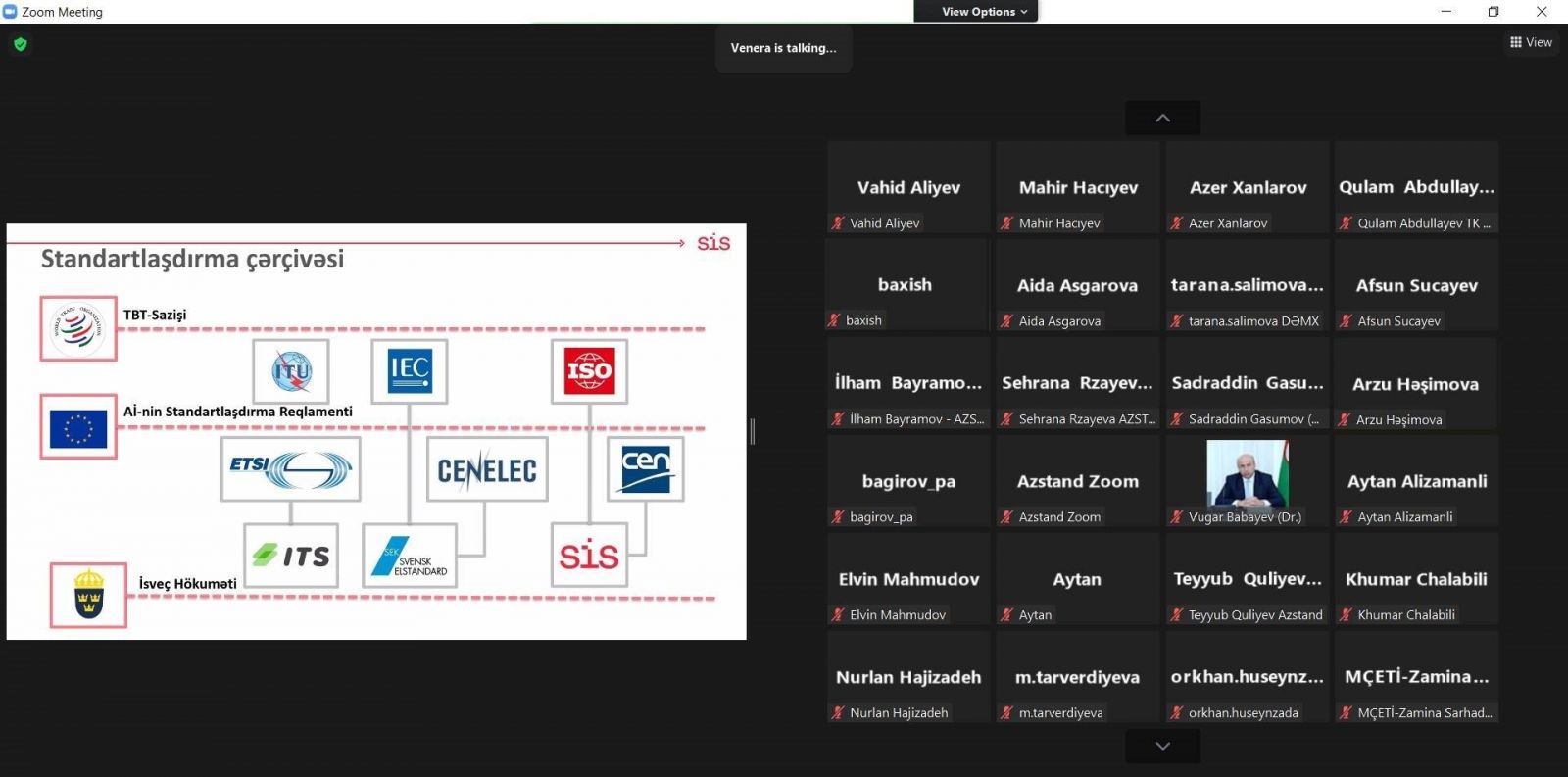Click the muted mic icon beside Elvin Mahmudov
The height and width of the screenshot is (777, 1568).
pyautogui.click(x=838, y=615)
